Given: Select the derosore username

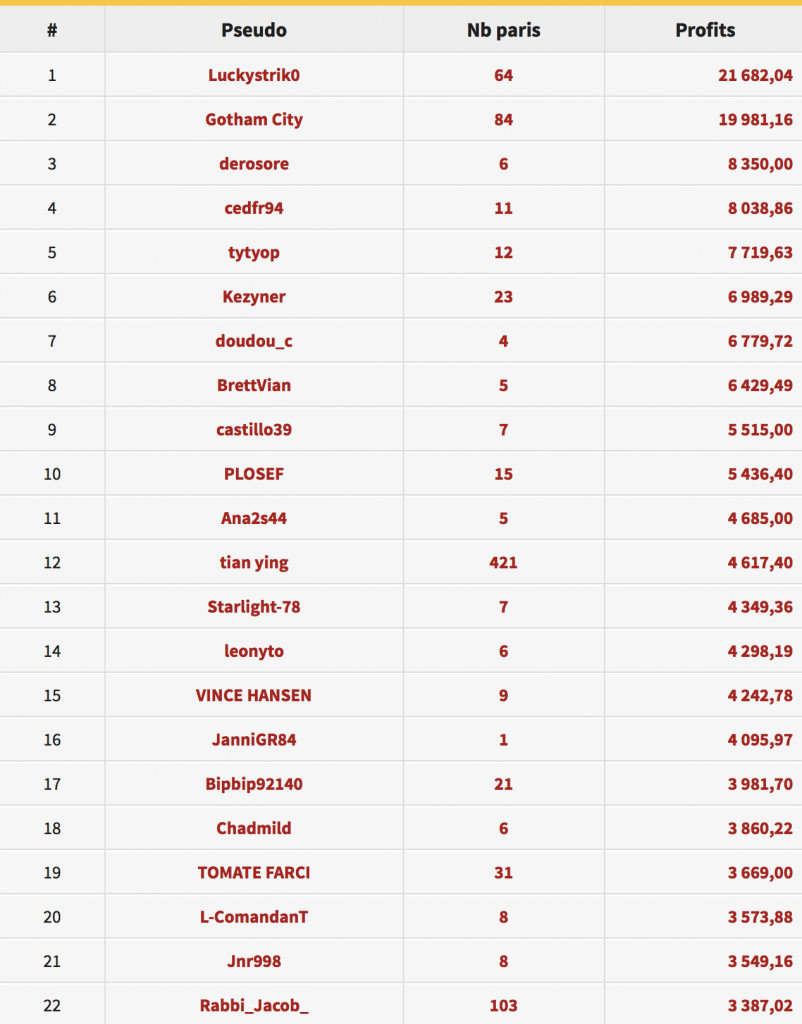Looking at the screenshot, I should point(253,164).
